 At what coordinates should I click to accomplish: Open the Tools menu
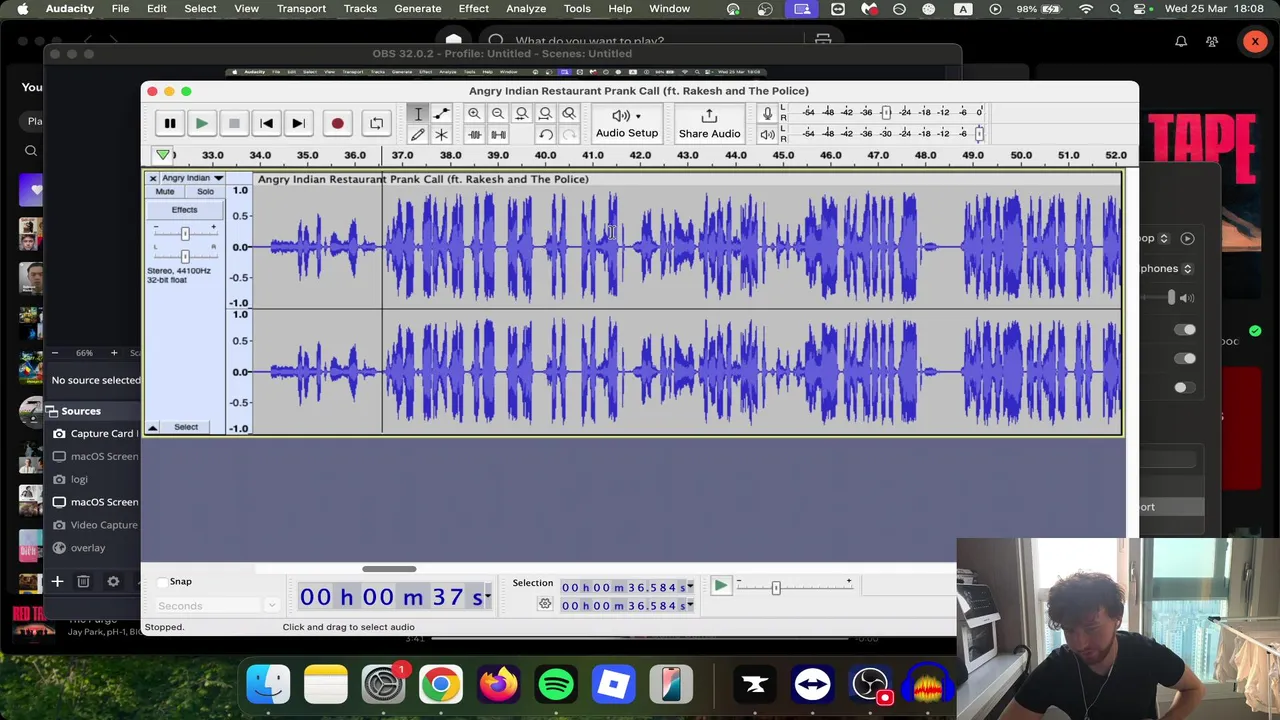pos(577,9)
